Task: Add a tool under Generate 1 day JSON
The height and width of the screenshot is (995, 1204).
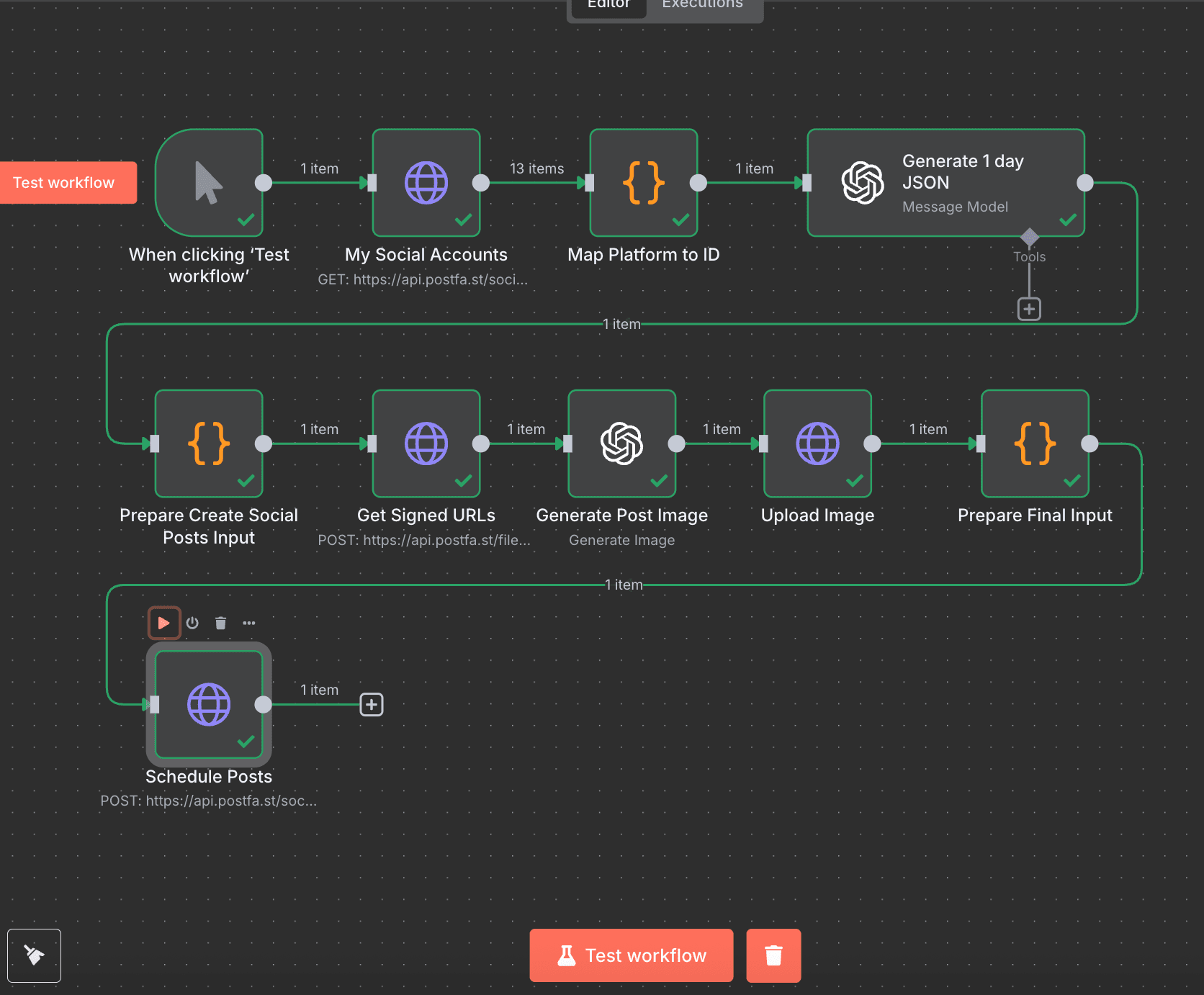Action: [1029, 309]
